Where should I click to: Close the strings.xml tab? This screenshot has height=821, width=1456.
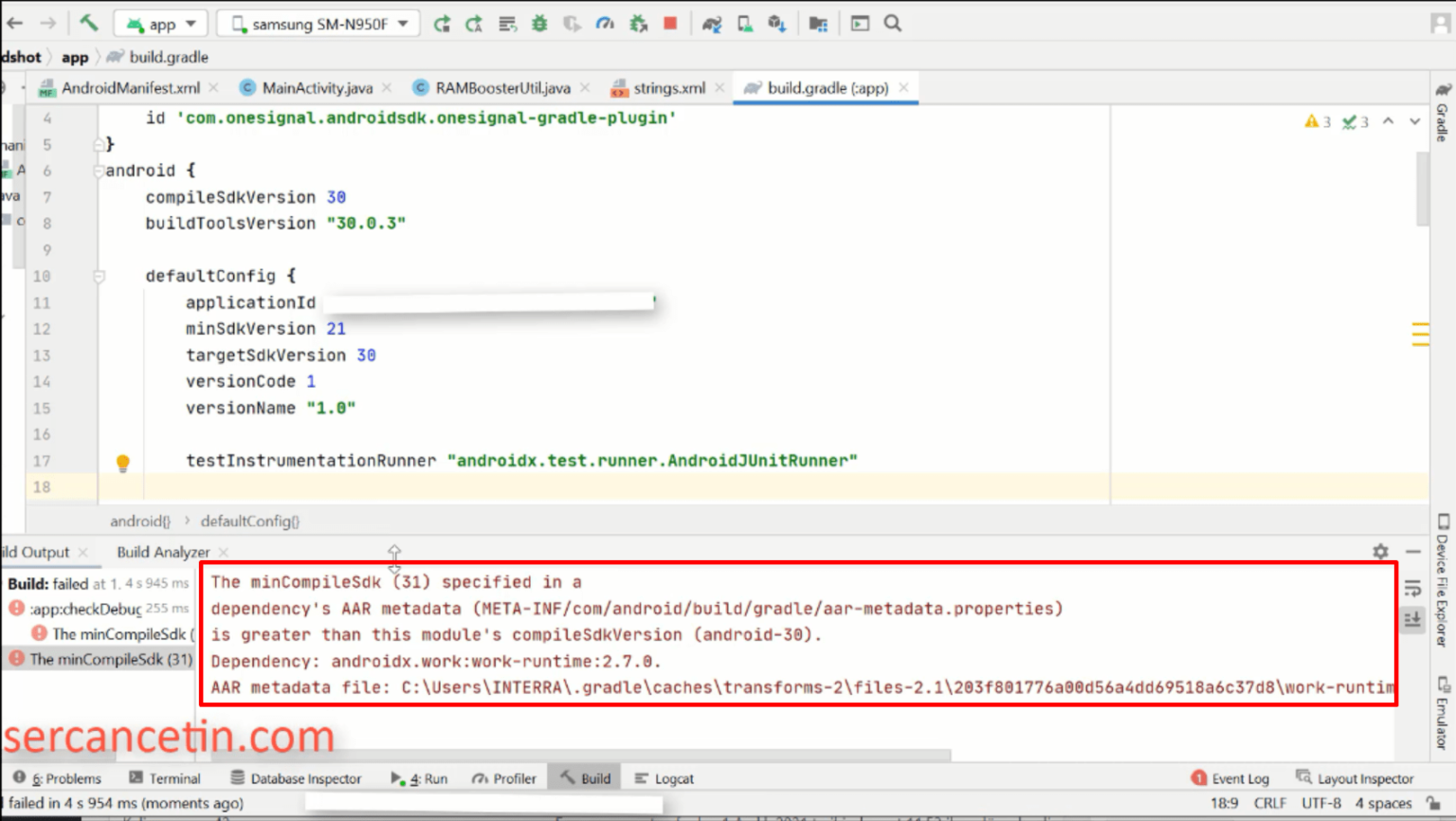(719, 88)
